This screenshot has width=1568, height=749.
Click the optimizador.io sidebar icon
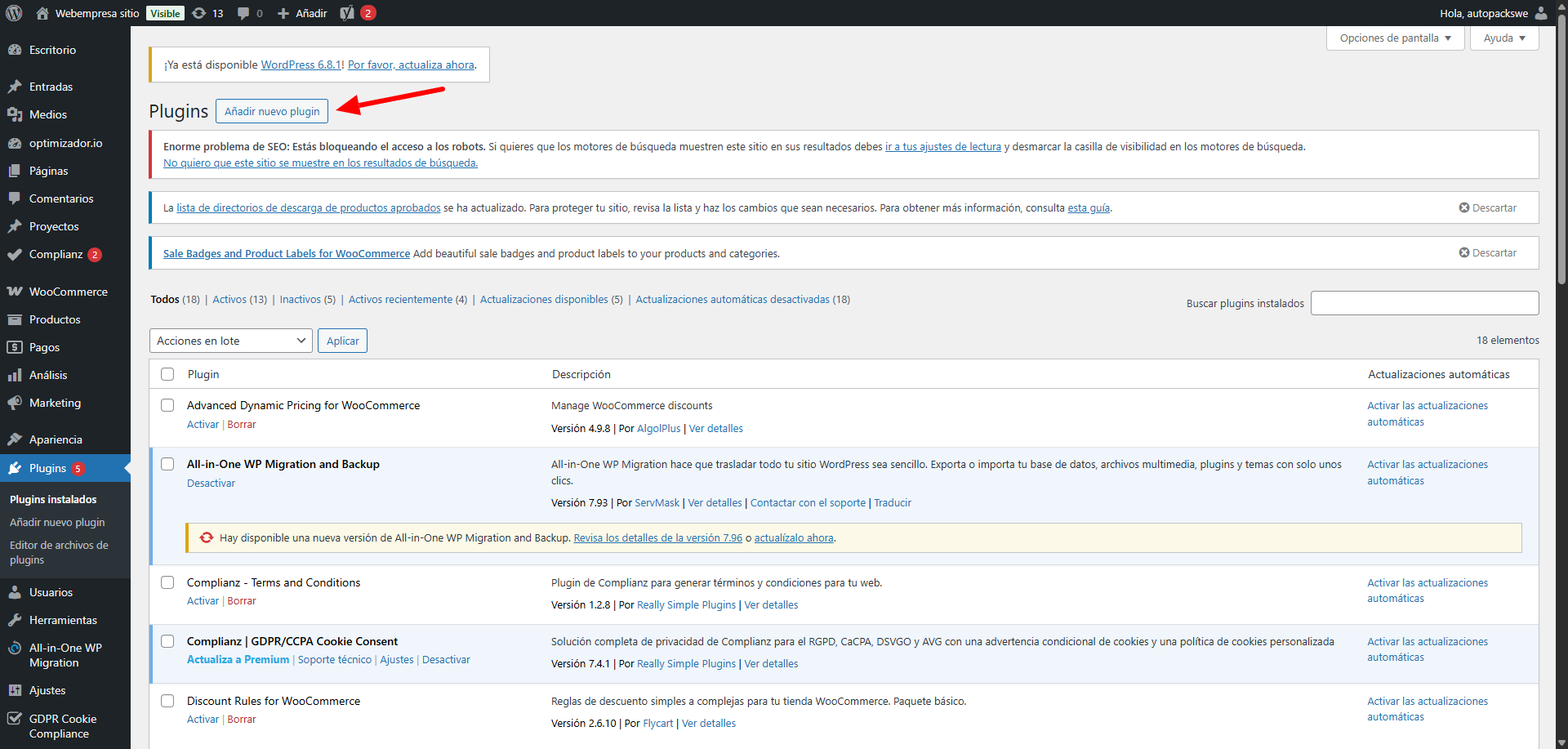pyautogui.click(x=15, y=143)
